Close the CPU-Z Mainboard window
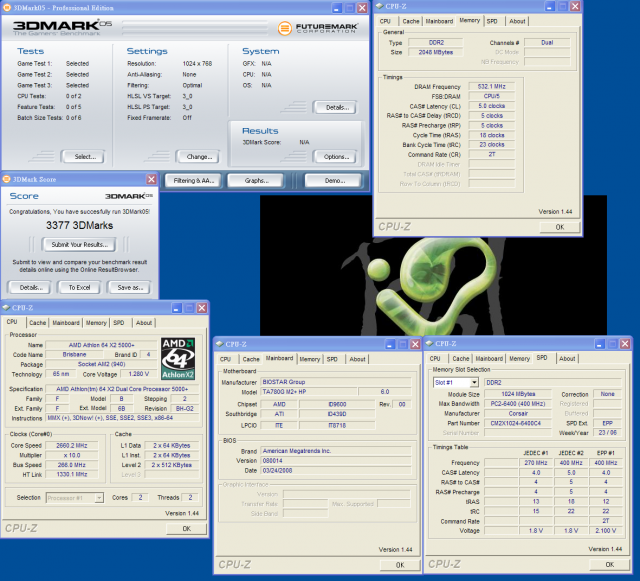Viewport: 640px width, 581px height. click(415, 344)
